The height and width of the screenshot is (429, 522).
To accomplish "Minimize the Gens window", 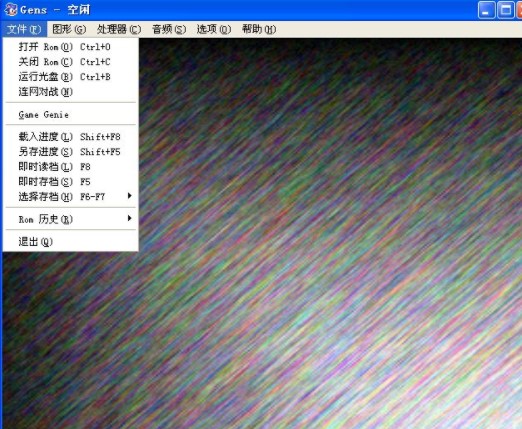I will [487, 10].
